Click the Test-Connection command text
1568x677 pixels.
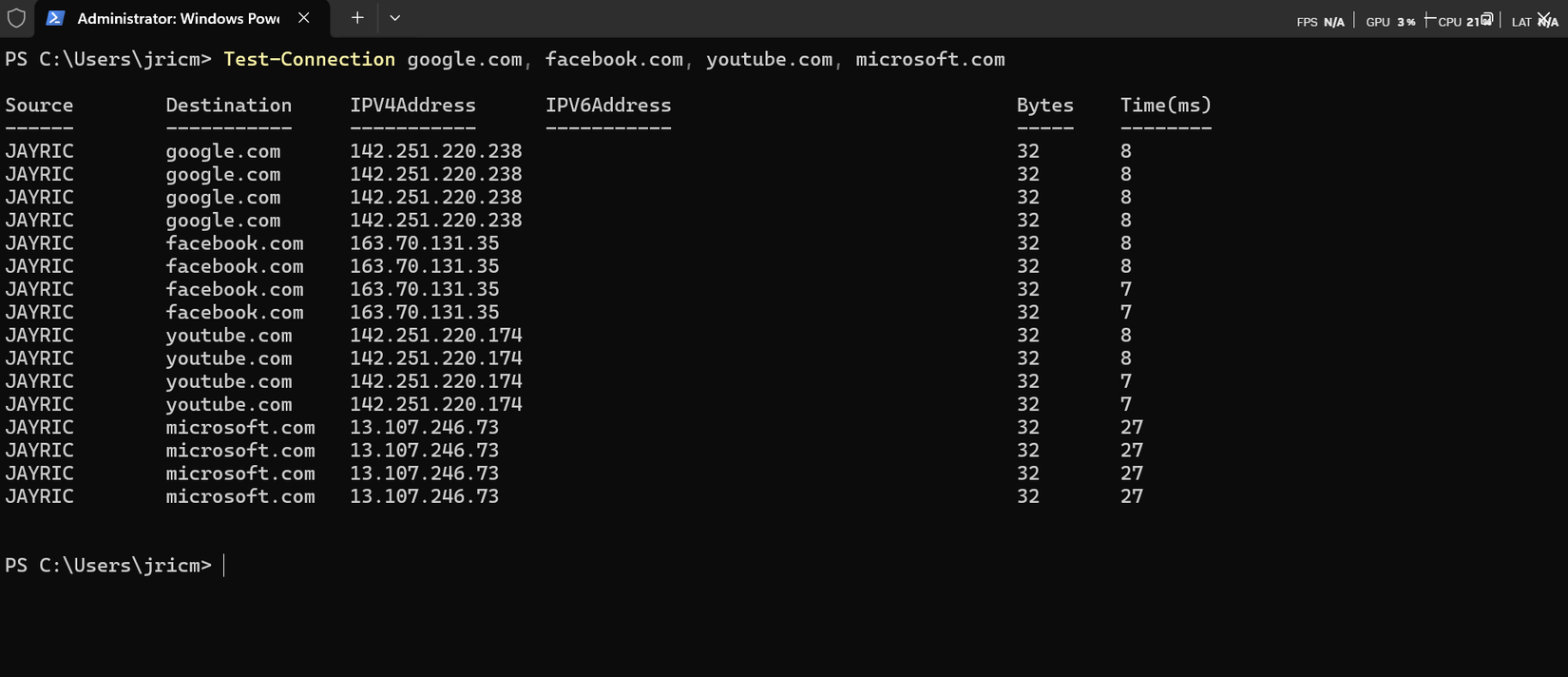point(308,59)
